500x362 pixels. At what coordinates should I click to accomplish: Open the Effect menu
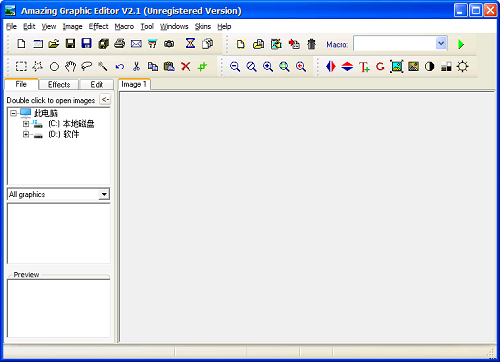[x=98, y=26]
